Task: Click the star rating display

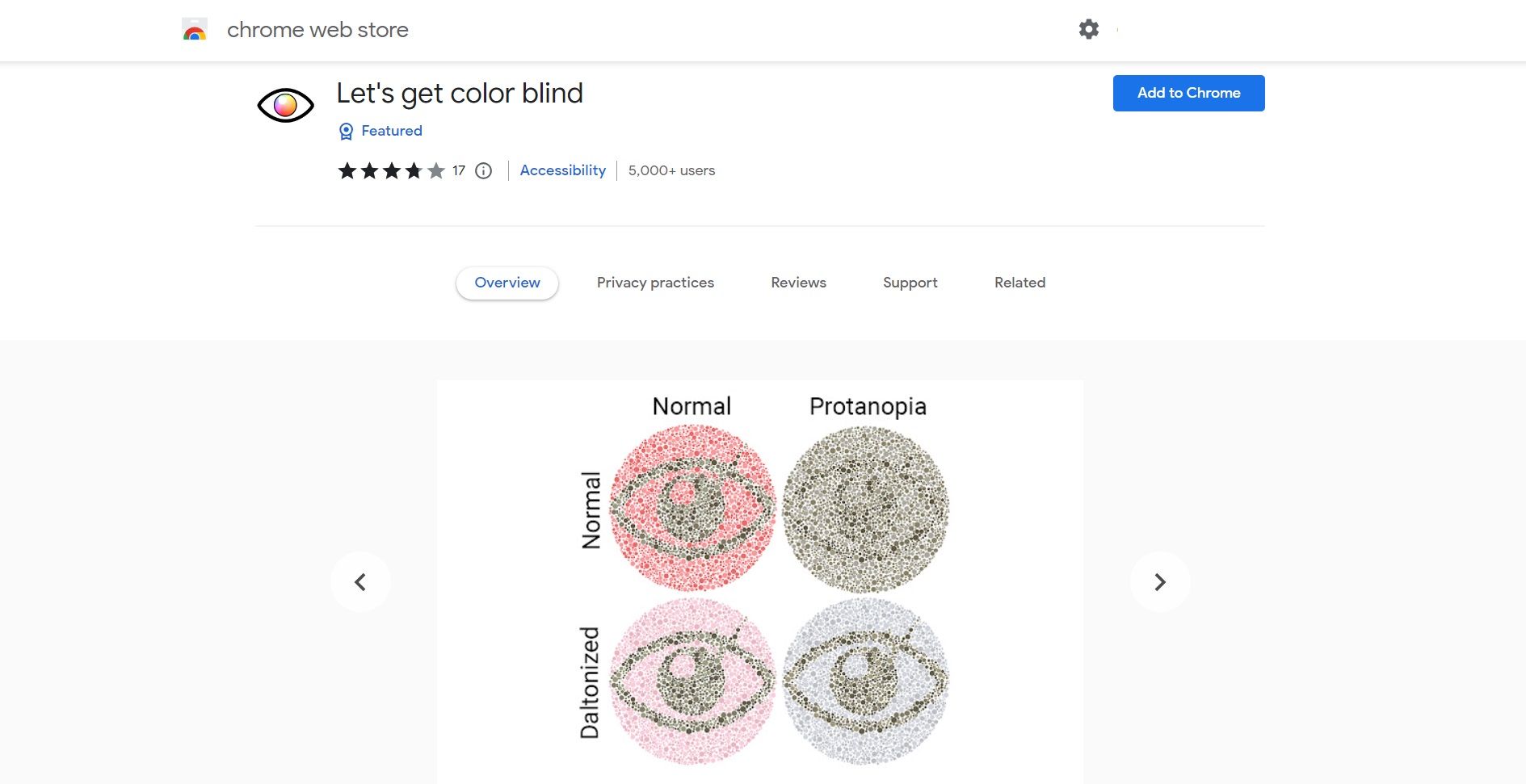Action: (392, 171)
